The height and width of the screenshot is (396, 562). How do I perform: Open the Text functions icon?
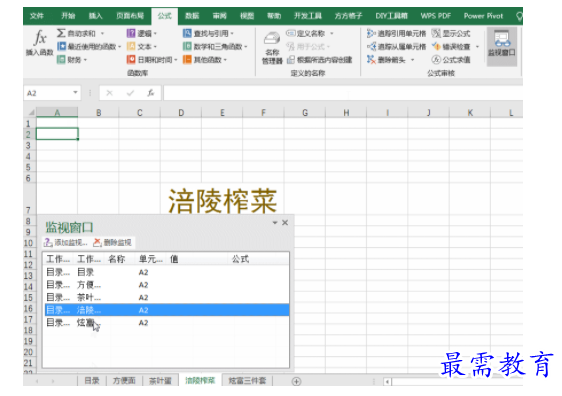pos(131,46)
